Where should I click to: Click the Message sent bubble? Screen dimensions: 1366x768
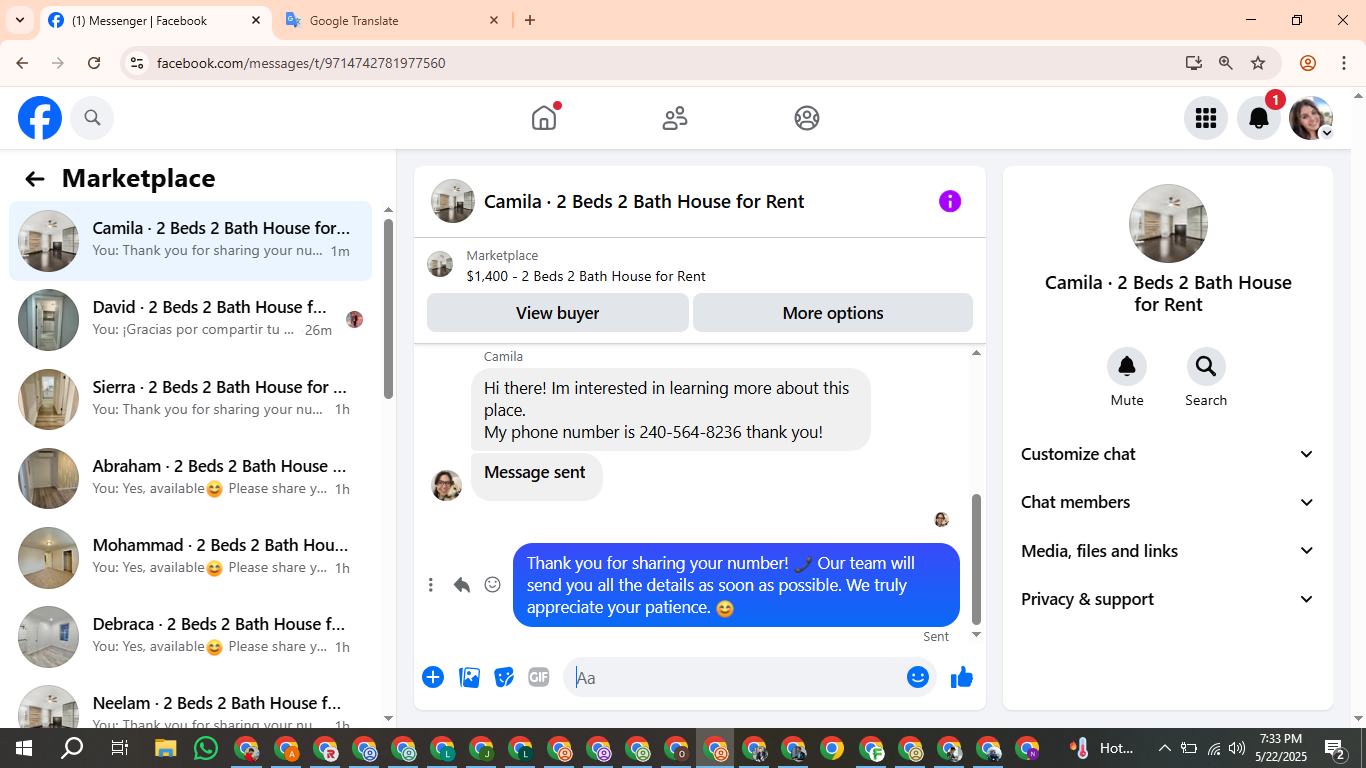(536, 476)
